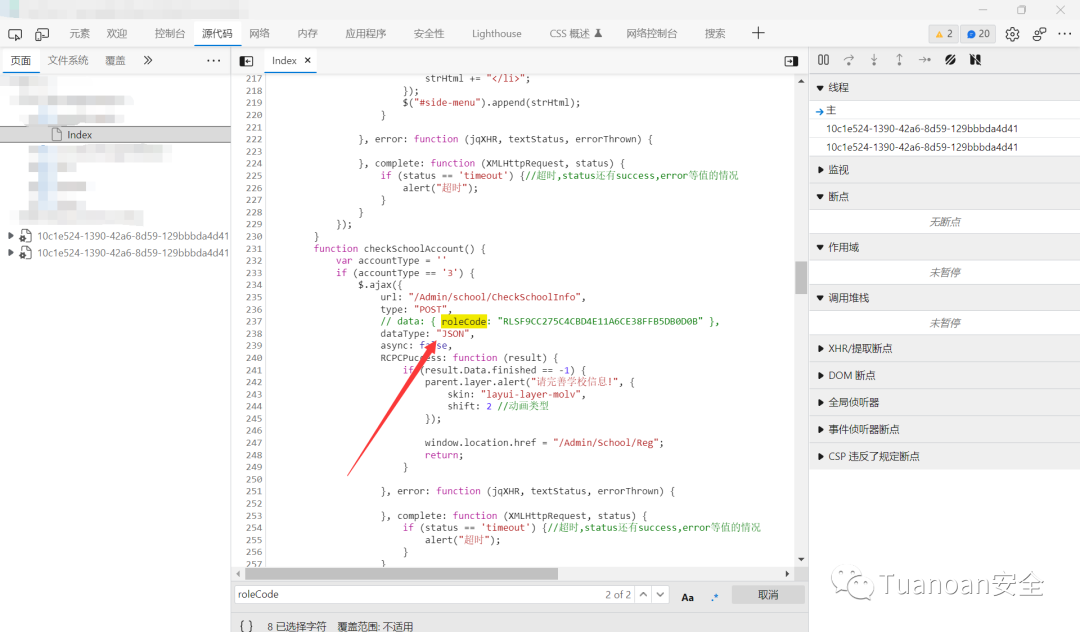Screen dimensions: 1080x632
Task: Pause script execution
Action: coord(823,60)
